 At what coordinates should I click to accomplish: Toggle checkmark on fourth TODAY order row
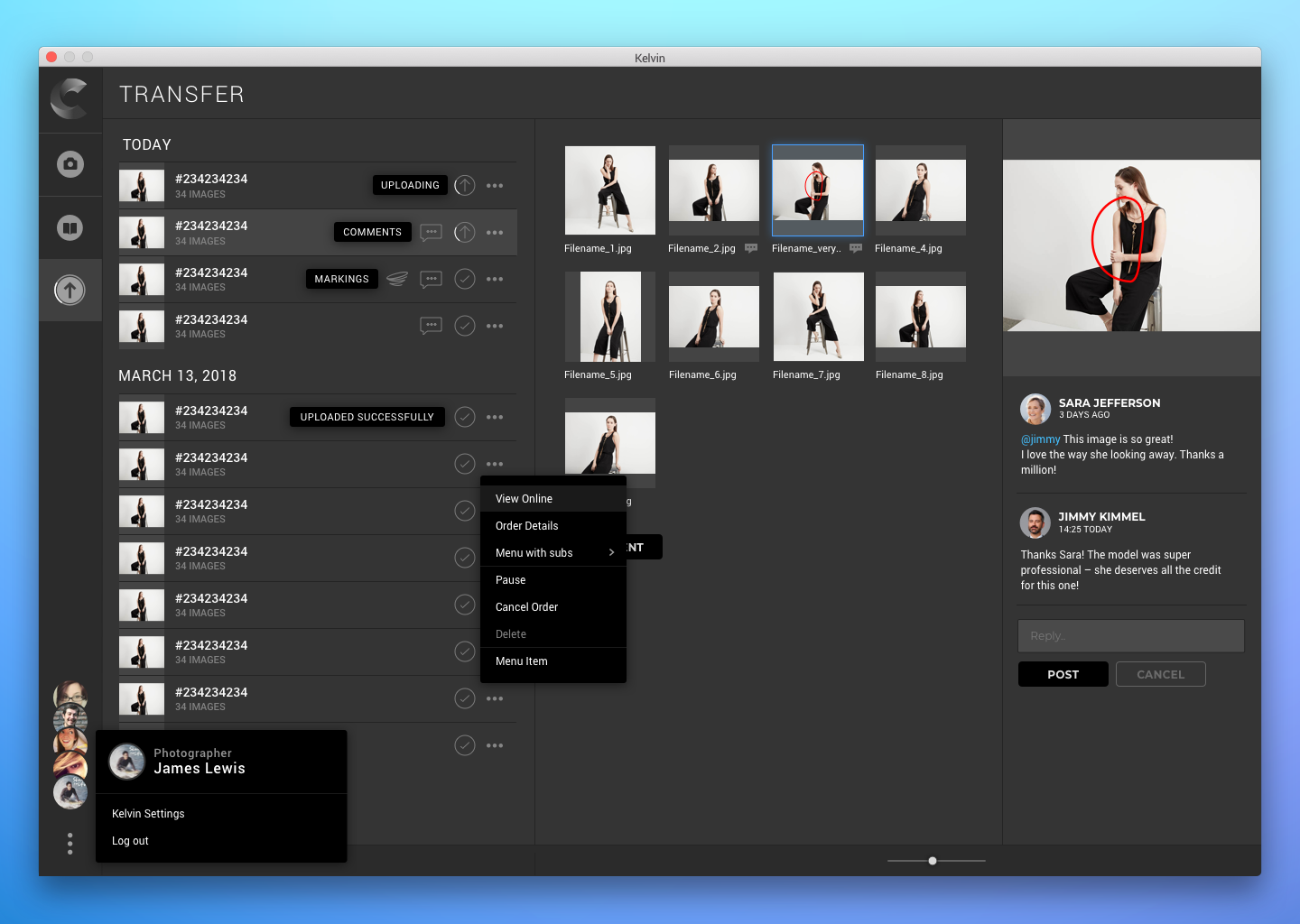(x=465, y=327)
